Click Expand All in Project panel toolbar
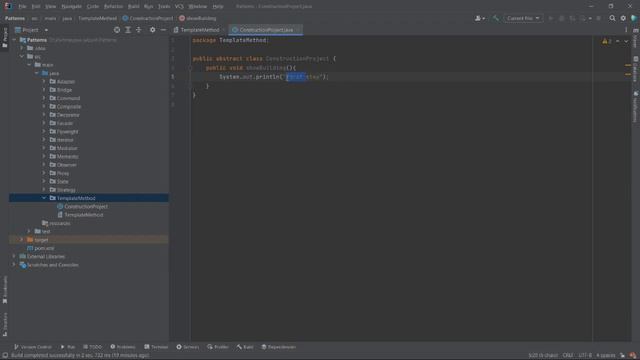 pyautogui.click(x=128, y=30)
